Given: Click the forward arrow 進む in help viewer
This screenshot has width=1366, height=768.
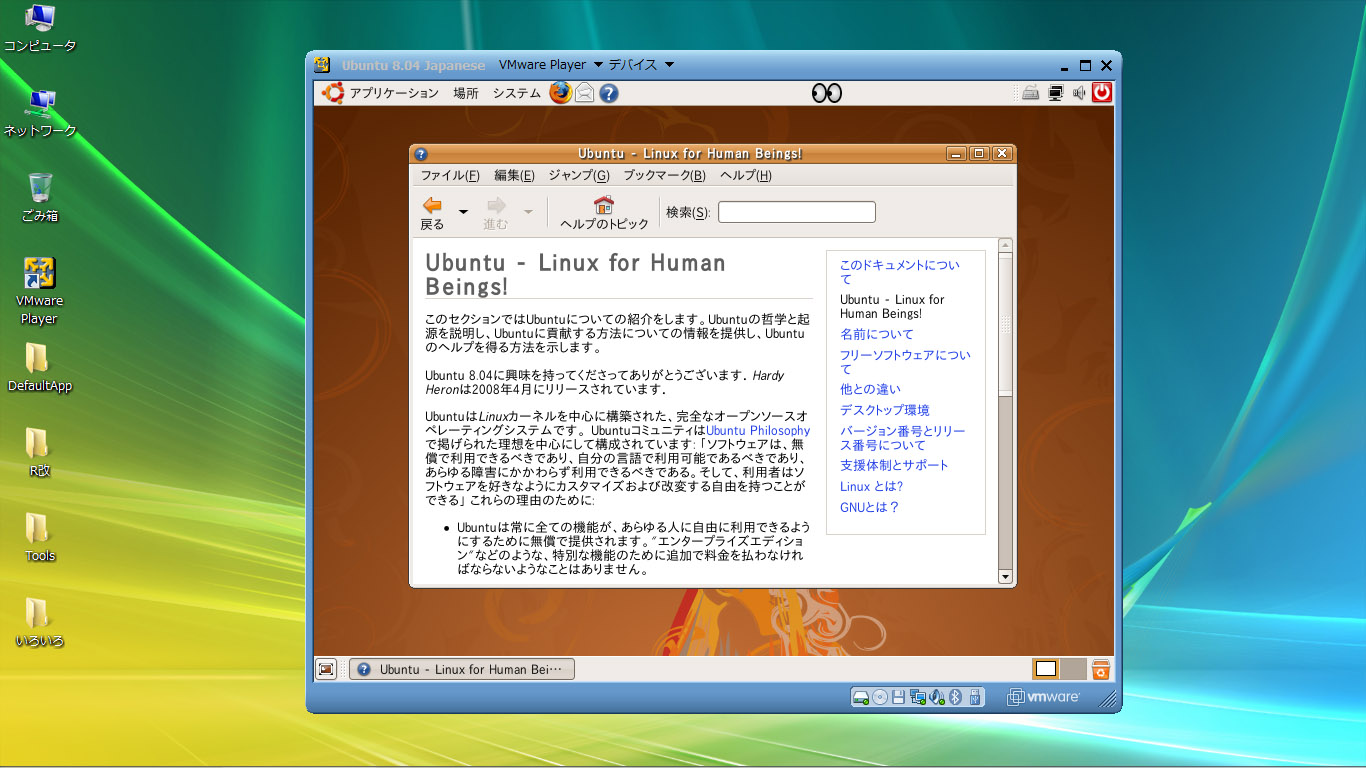Looking at the screenshot, I should (x=496, y=213).
